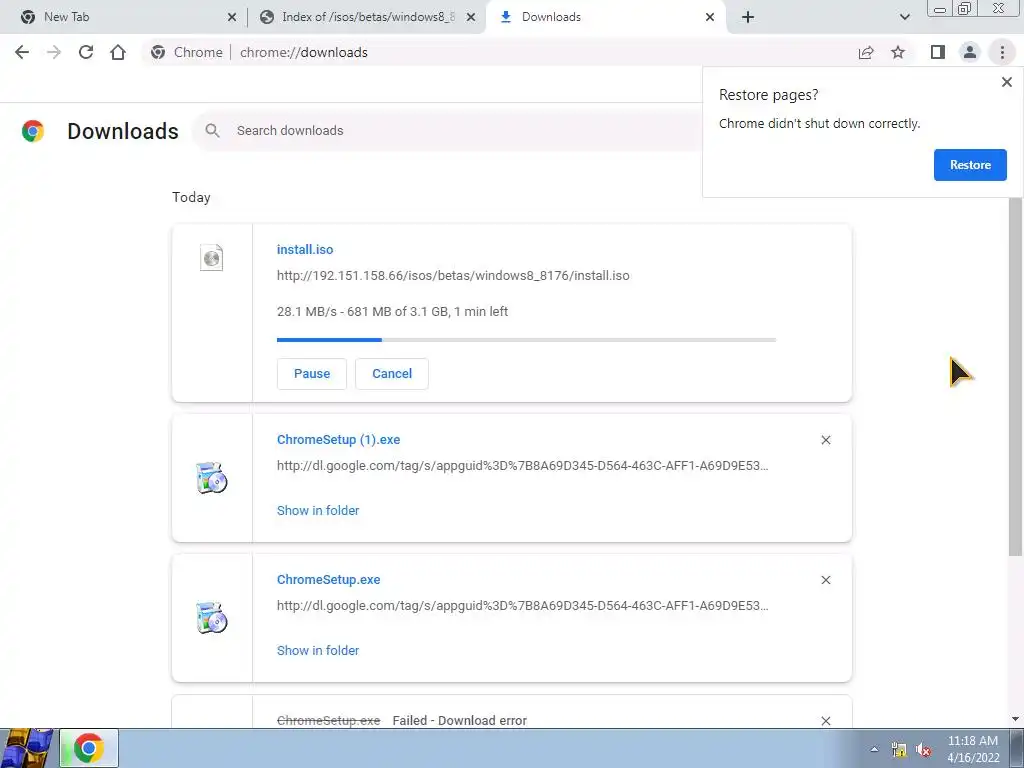Viewport: 1024px width, 768px height.
Task: Bookmark this tab with the star icon
Action: [x=898, y=52]
